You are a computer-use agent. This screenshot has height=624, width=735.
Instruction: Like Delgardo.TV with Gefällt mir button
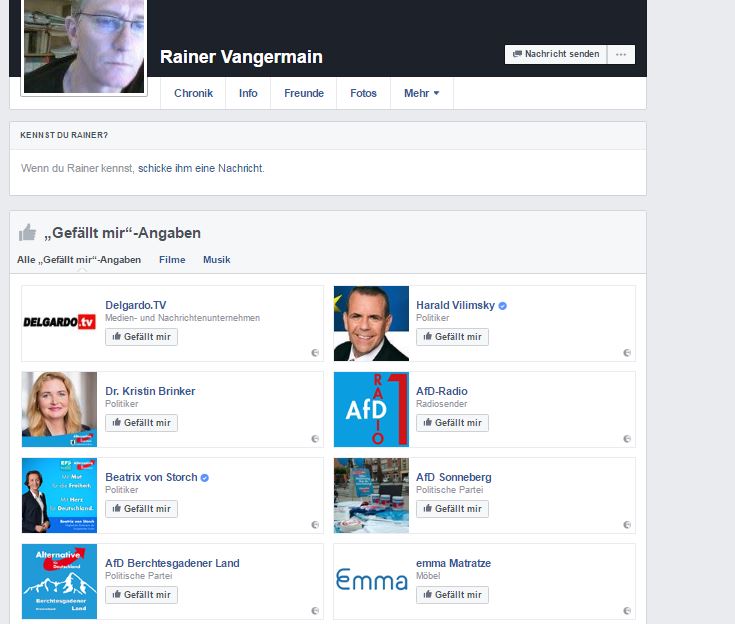click(141, 337)
